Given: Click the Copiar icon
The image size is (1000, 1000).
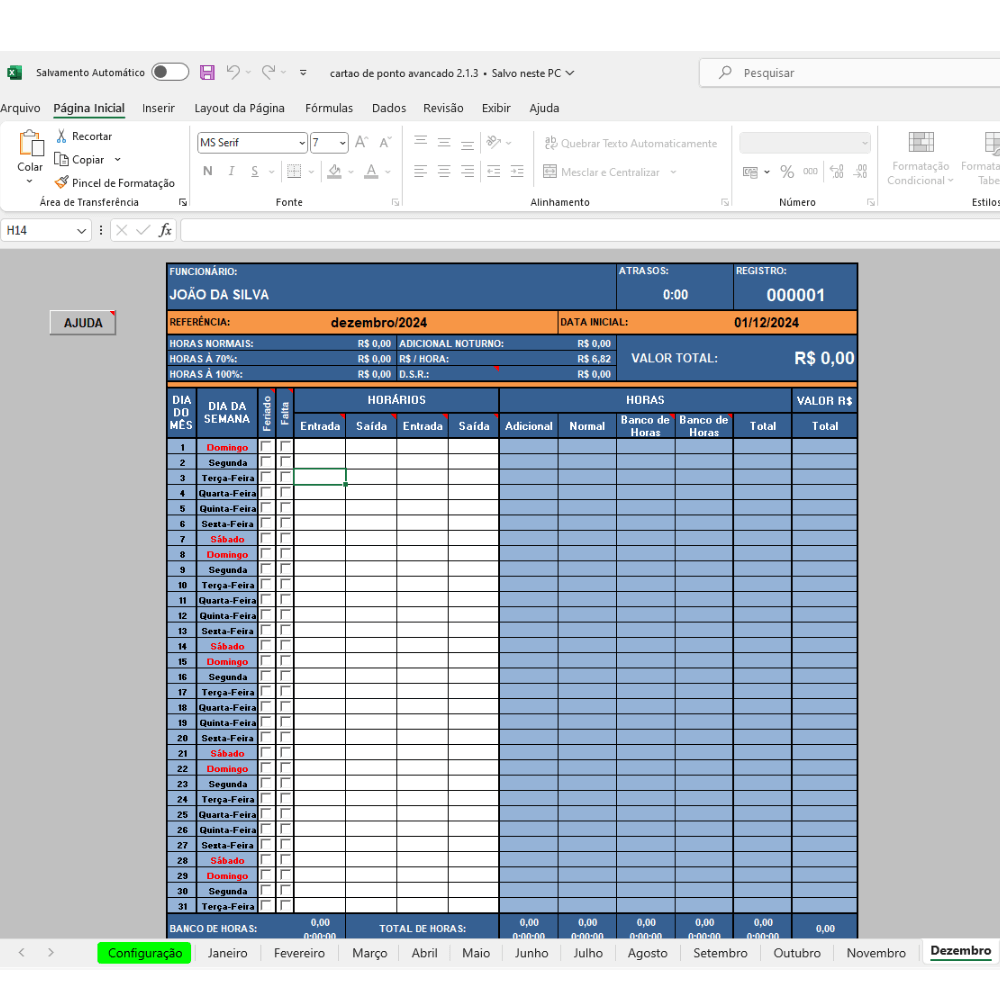Looking at the screenshot, I should pyautogui.click(x=61, y=159).
